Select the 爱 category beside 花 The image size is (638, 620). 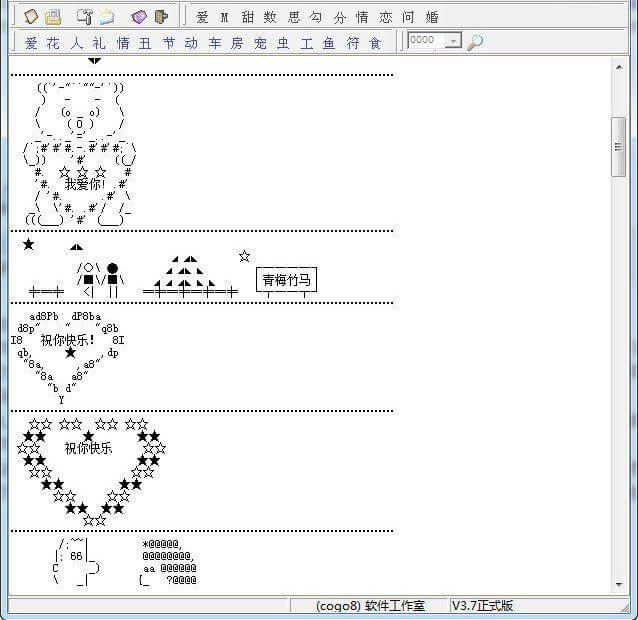pos(31,43)
